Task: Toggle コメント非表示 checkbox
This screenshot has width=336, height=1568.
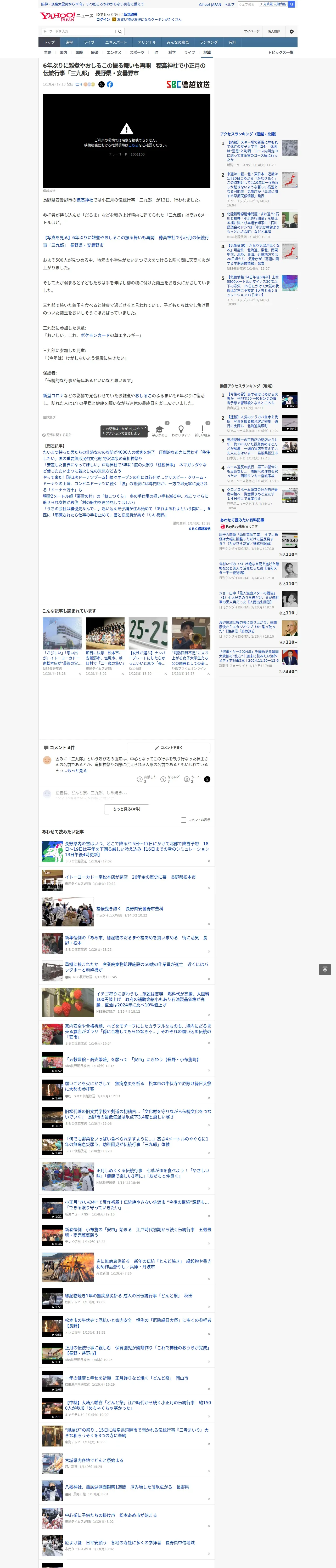Action: click(183, 820)
